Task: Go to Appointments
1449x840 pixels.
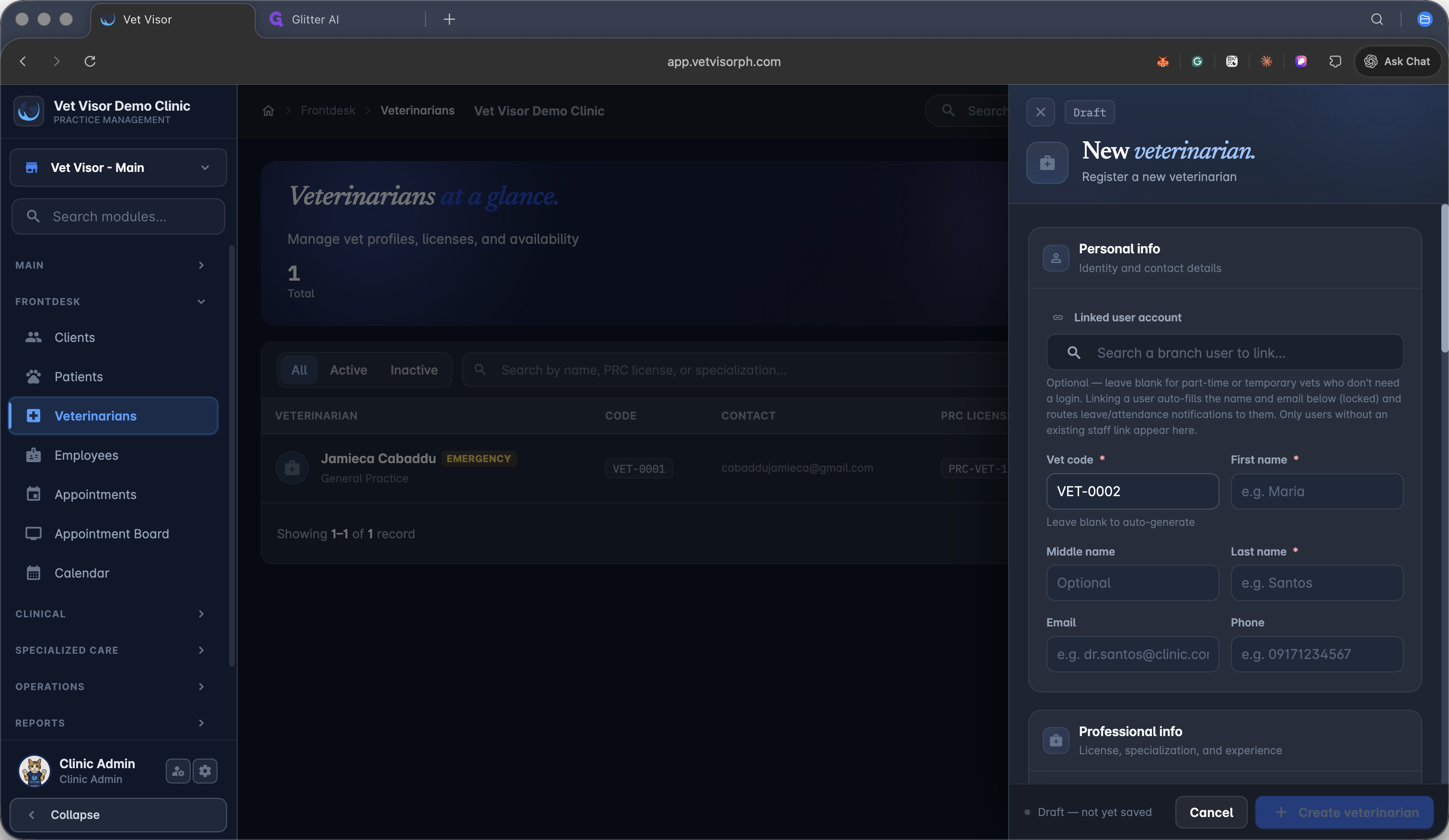Action: [114, 494]
